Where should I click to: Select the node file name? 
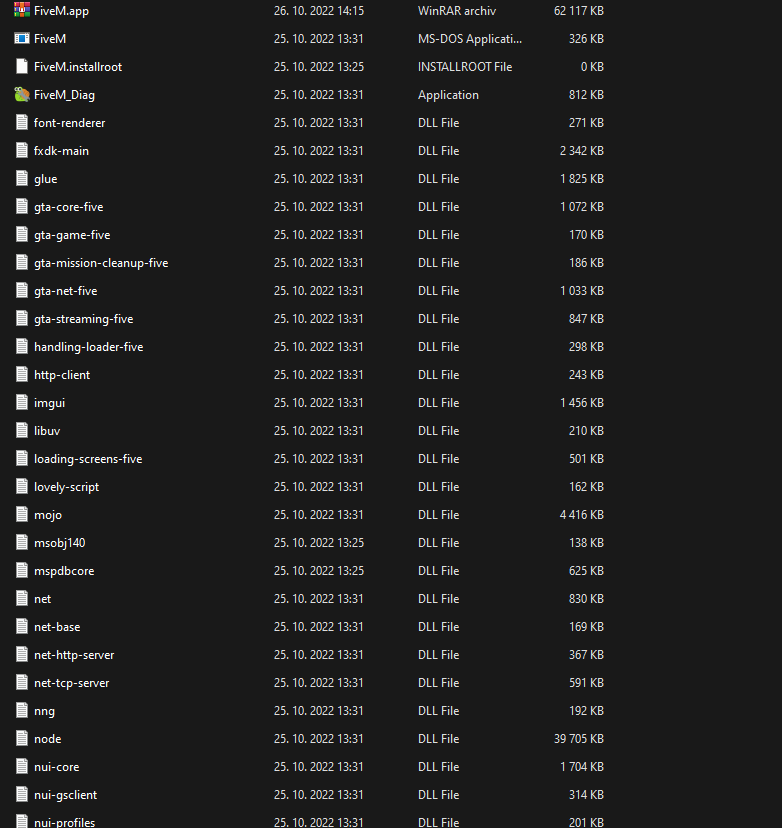point(48,739)
